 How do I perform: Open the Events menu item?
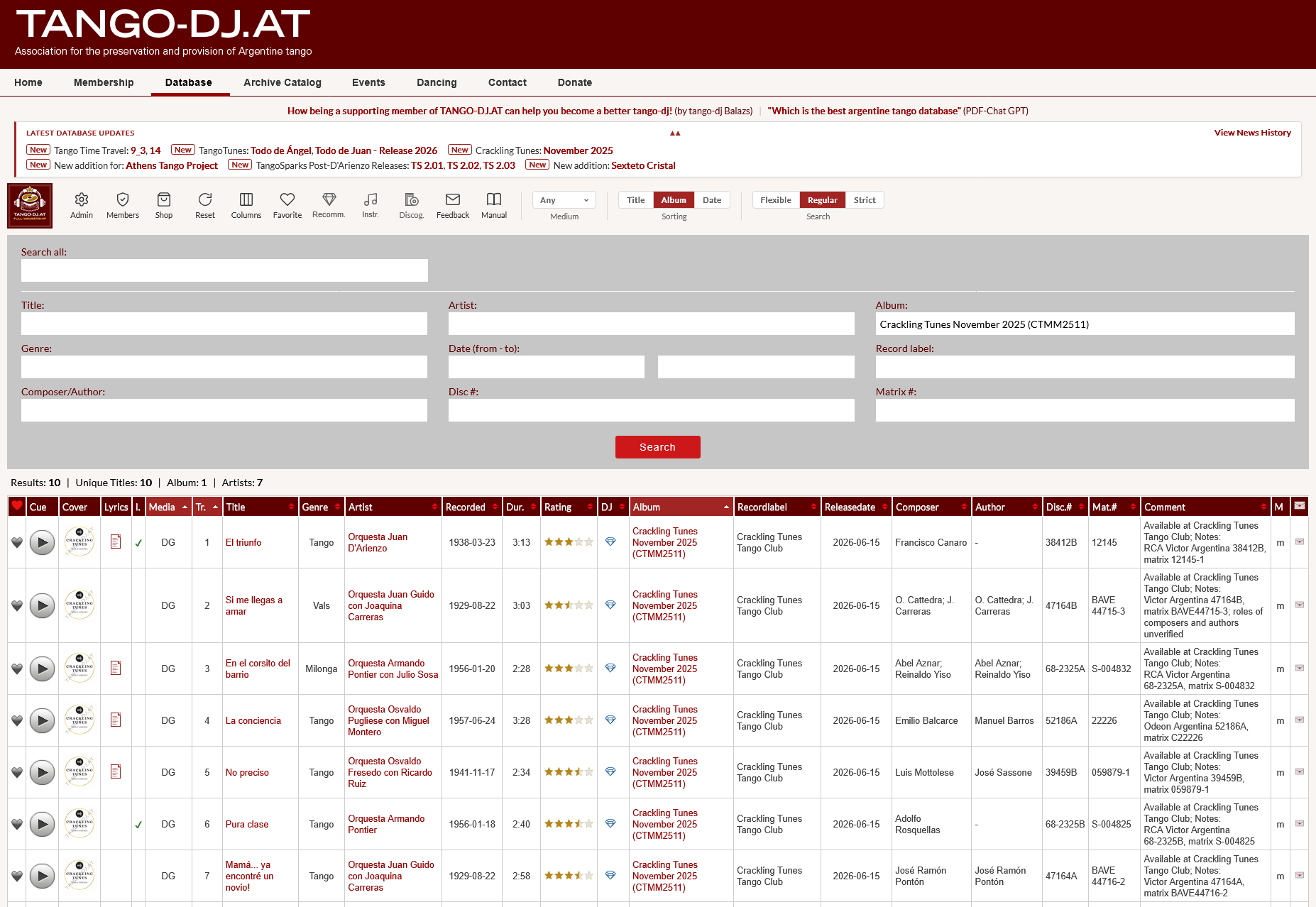[x=368, y=82]
